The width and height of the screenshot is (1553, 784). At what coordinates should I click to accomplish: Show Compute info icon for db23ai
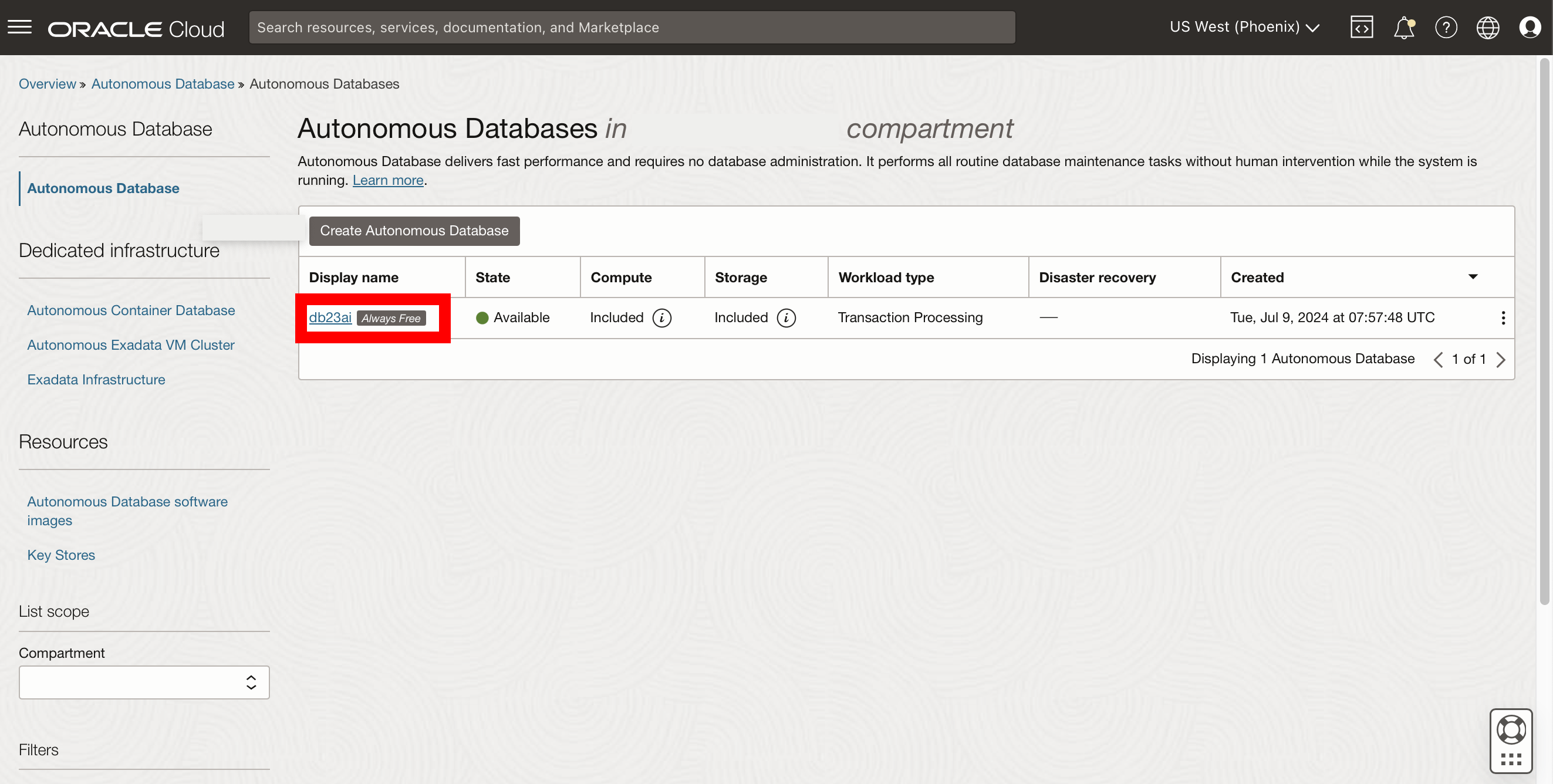pos(661,317)
